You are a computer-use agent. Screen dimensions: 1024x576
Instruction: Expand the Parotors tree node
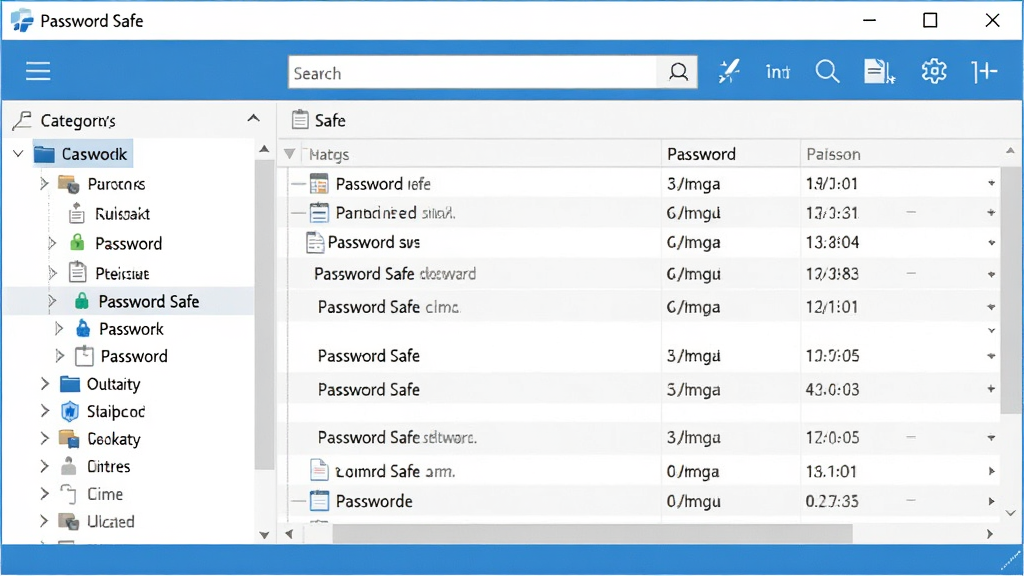(44, 184)
